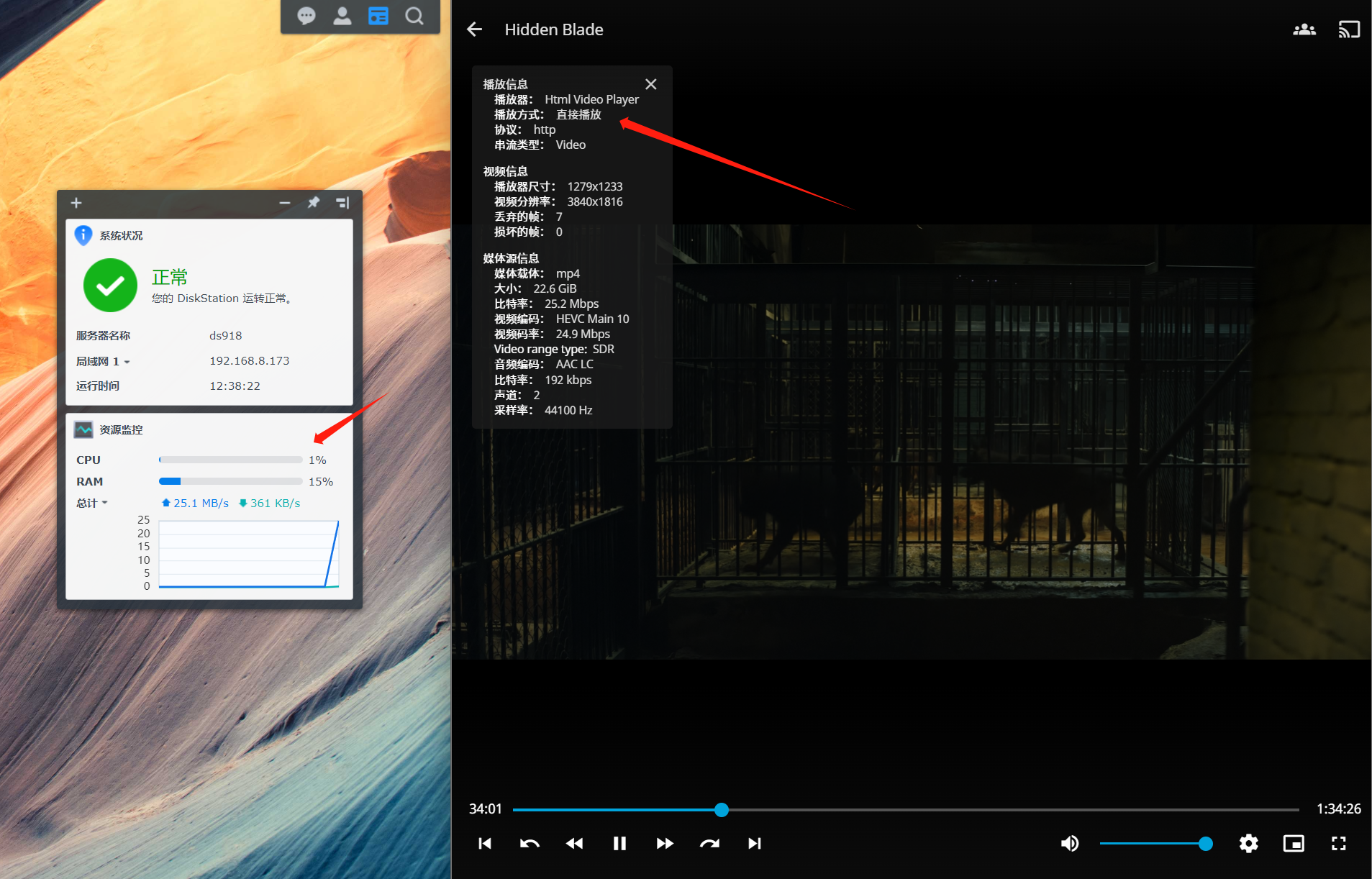This screenshot has width=1372, height=879.
Task: Click the total duration 1:34:26
Action: point(1338,809)
